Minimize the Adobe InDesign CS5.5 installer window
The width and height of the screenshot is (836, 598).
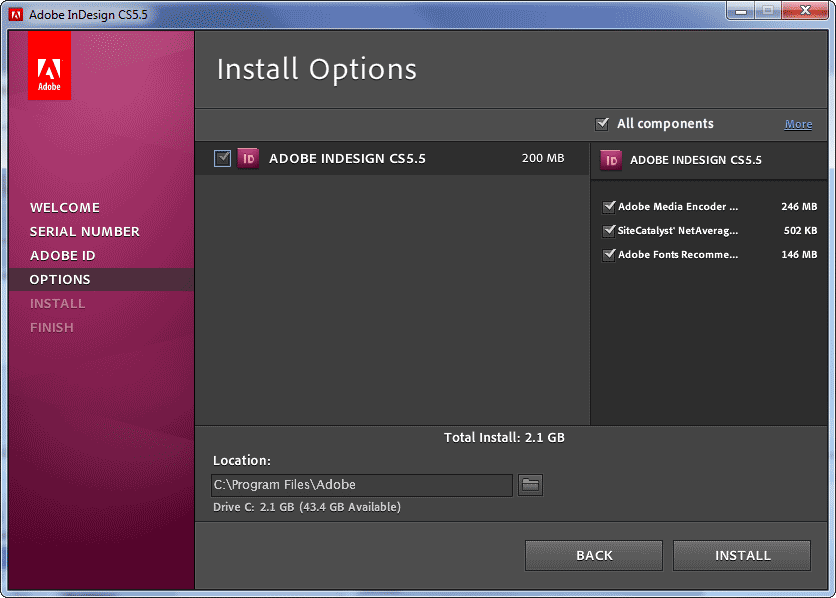[x=741, y=11]
